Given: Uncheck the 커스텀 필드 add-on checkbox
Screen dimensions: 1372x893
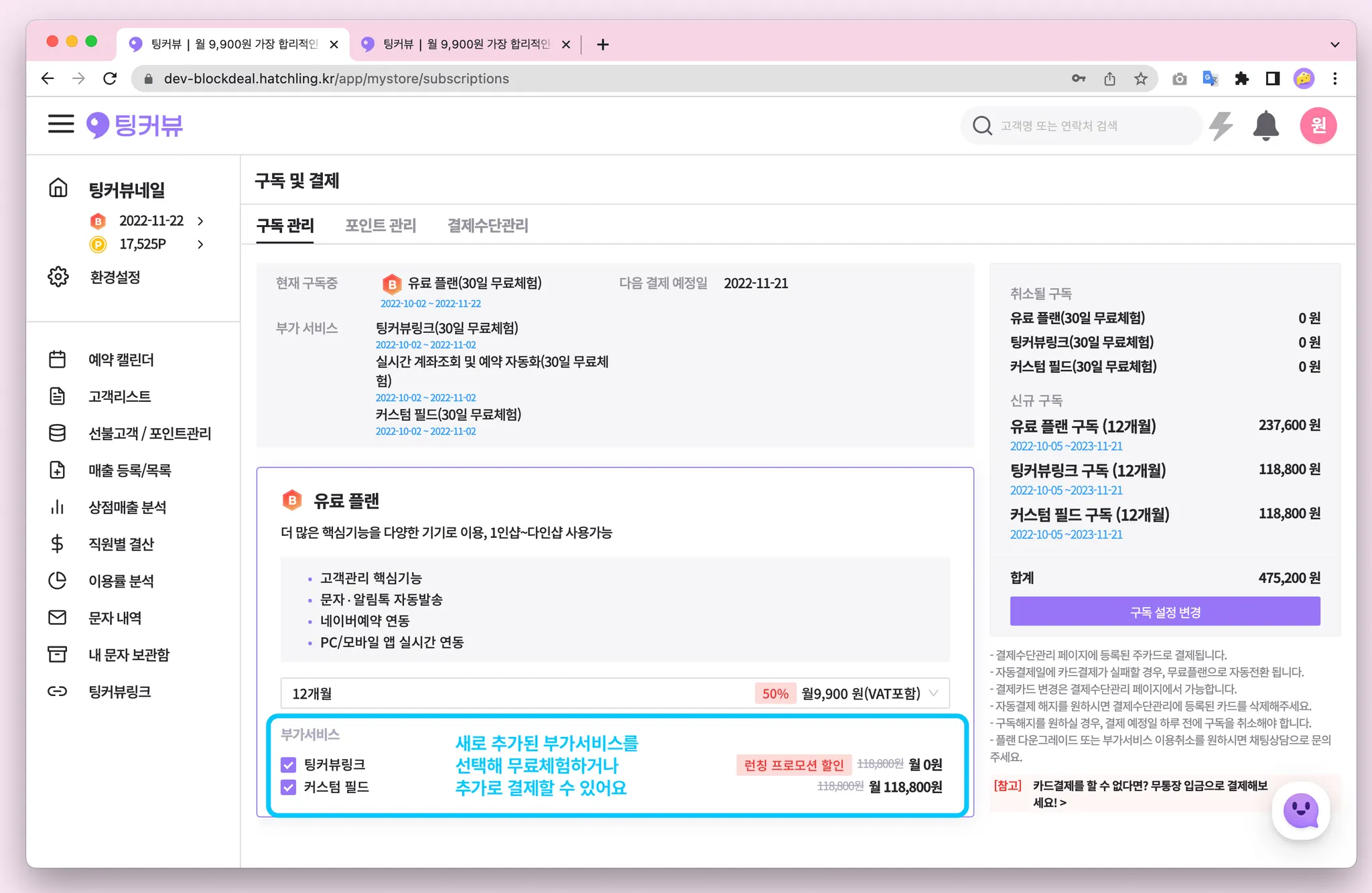Looking at the screenshot, I should [x=289, y=786].
